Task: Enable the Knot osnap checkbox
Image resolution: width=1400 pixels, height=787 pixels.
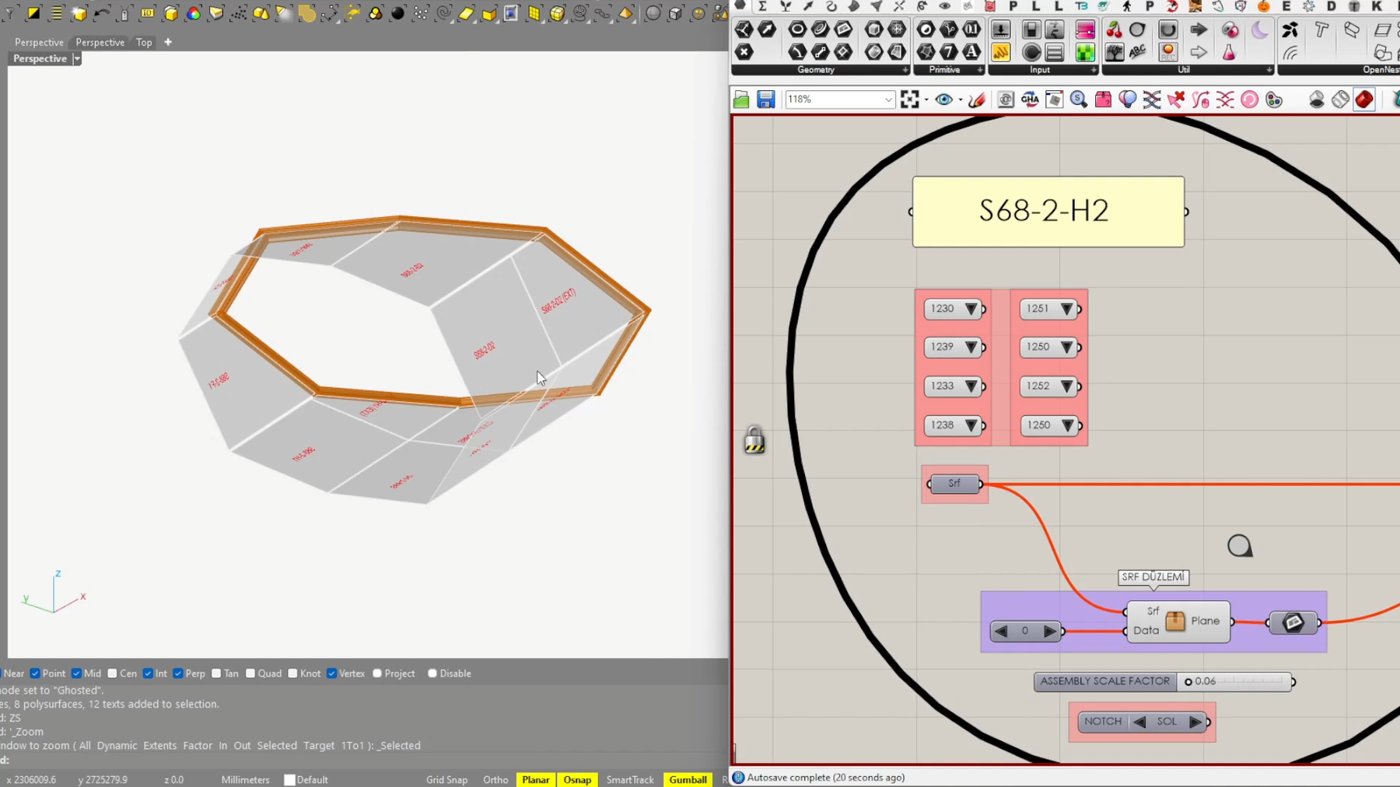Action: 295,674
